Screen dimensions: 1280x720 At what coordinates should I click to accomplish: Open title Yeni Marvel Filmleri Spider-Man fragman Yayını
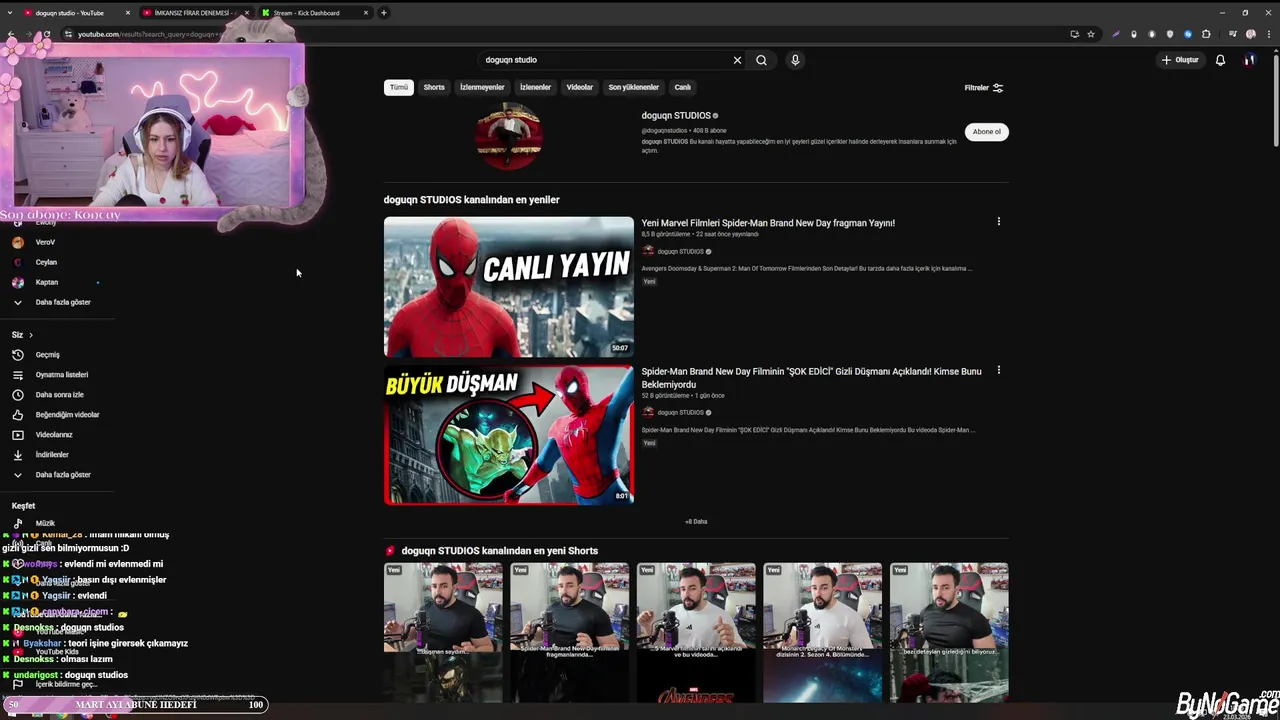pos(768,223)
